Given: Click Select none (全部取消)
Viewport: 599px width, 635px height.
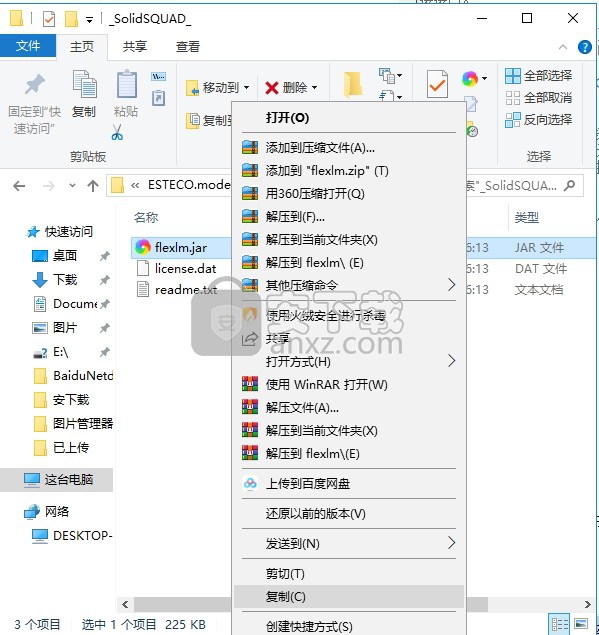Looking at the screenshot, I should [x=539, y=98].
